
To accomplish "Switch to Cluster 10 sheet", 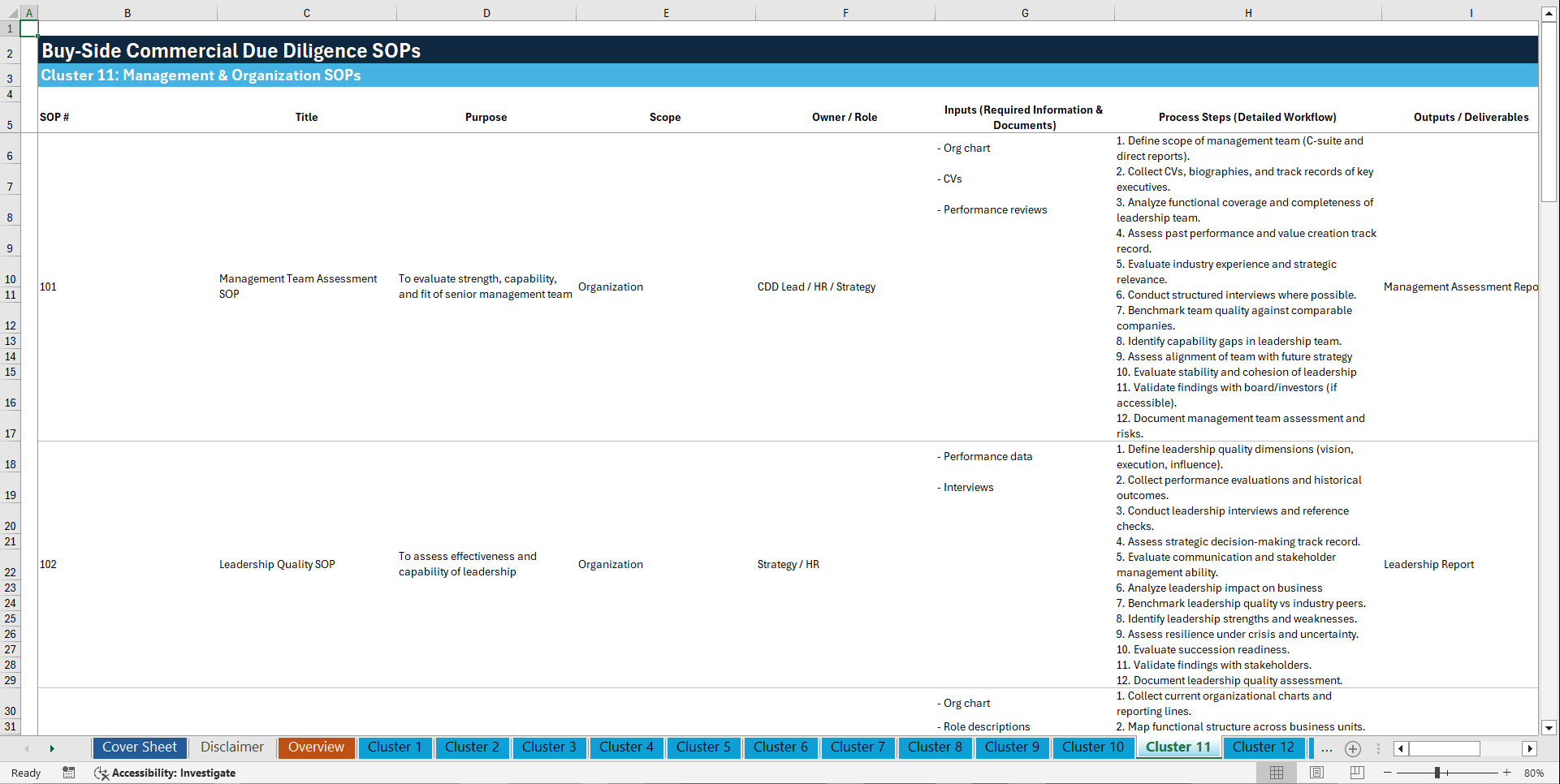I will coord(1093,747).
